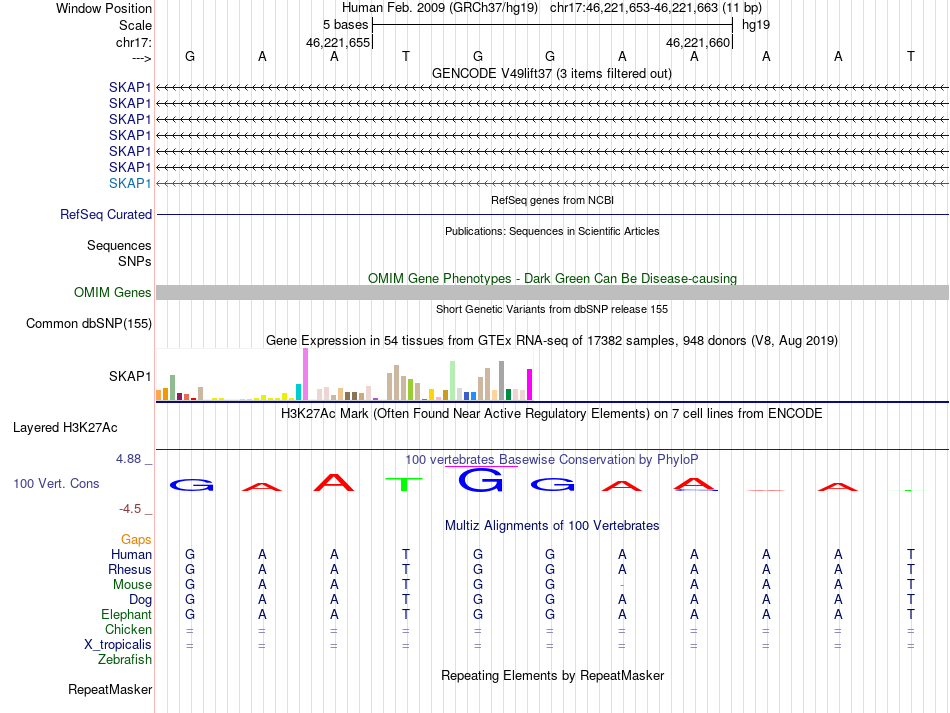Open Publications: Sequences in Scientific Articles title

click(x=552, y=231)
